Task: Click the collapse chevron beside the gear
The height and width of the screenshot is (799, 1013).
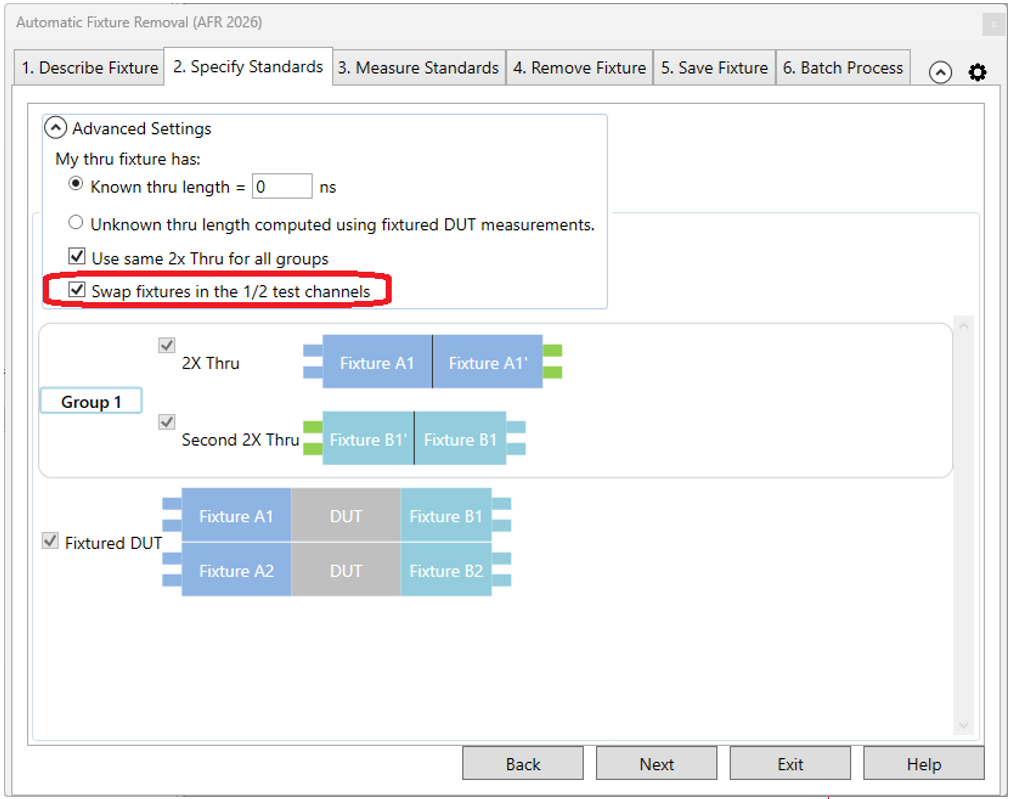Action: click(940, 72)
